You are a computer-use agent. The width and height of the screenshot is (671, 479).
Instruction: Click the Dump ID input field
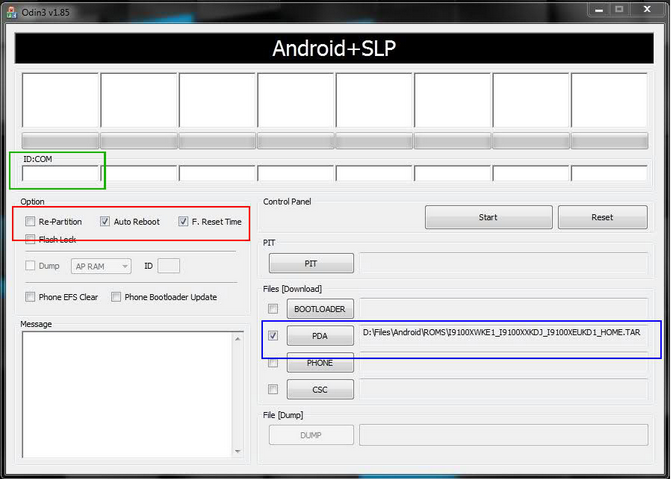[169, 266]
